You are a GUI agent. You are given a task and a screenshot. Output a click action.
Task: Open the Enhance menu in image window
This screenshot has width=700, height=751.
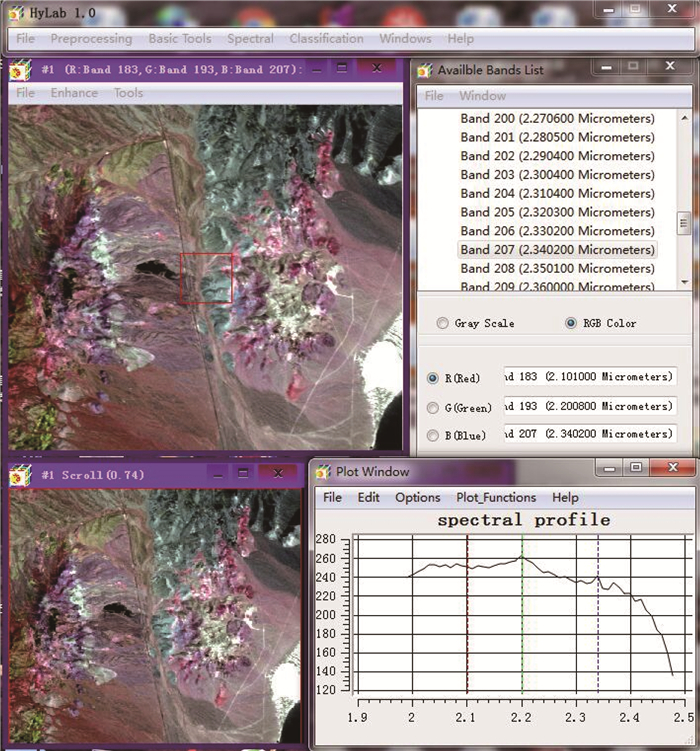pyautogui.click(x=74, y=93)
